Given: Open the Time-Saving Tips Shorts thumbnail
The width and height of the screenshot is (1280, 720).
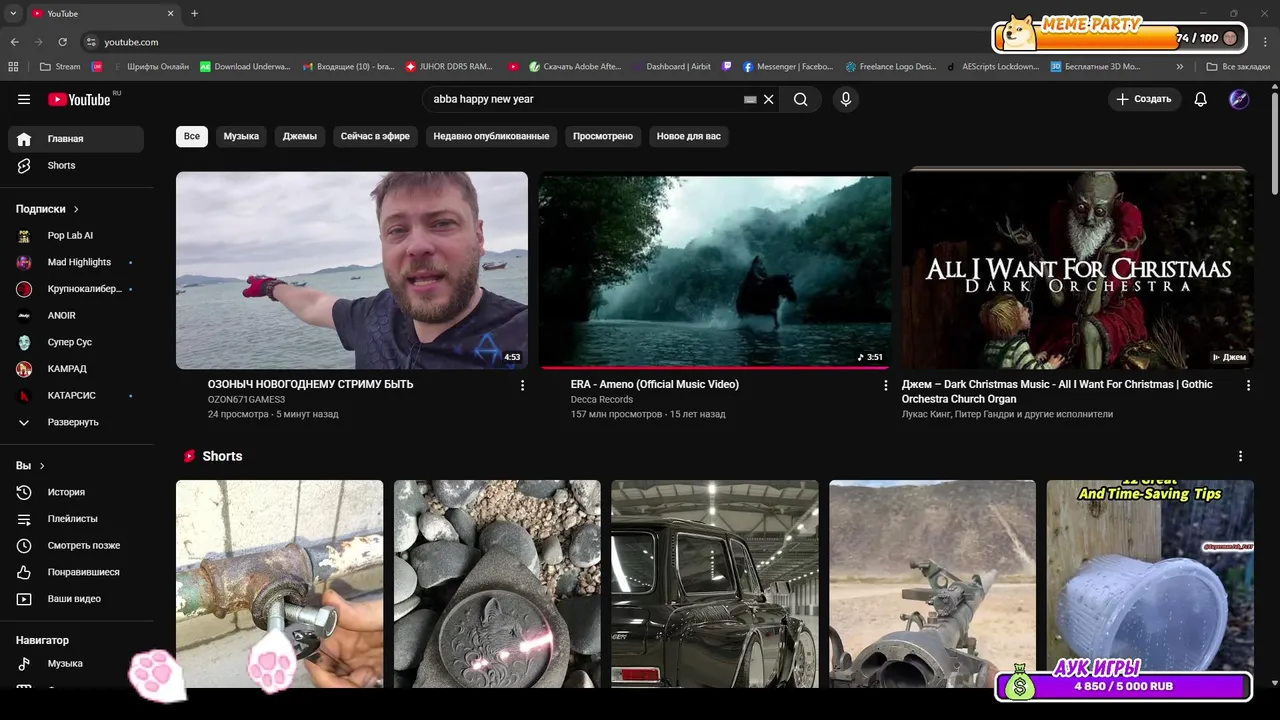Looking at the screenshot, I should [x=1150, y=584].
